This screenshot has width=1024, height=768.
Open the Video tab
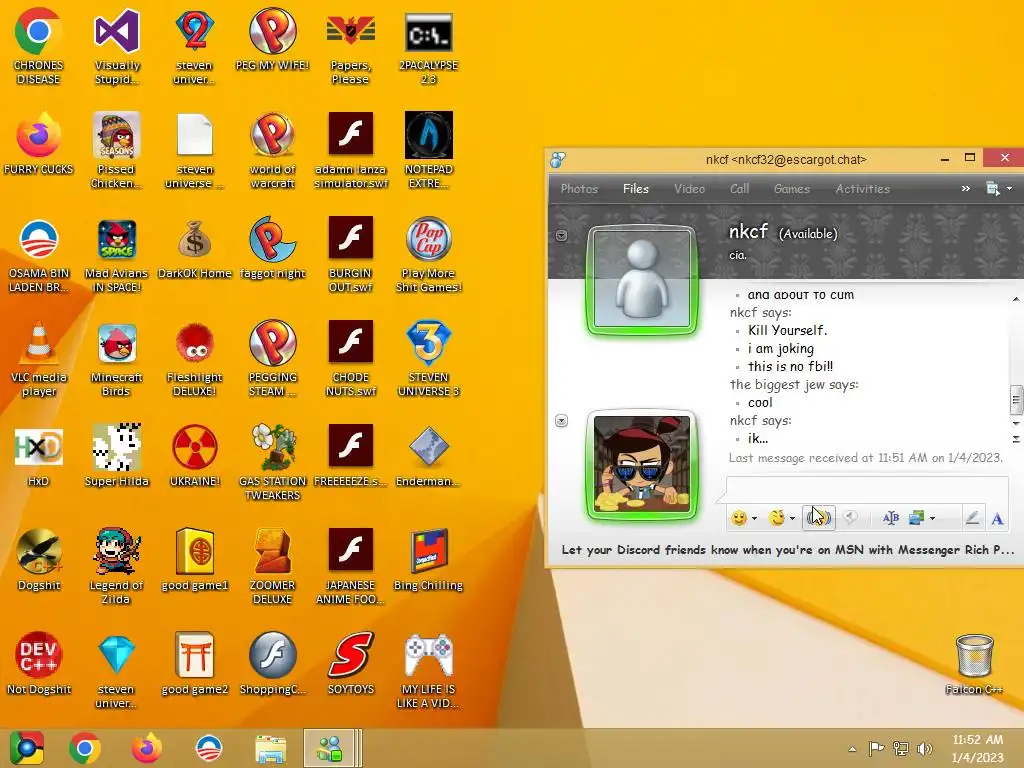pyautogui.click(x=689, y=189)
